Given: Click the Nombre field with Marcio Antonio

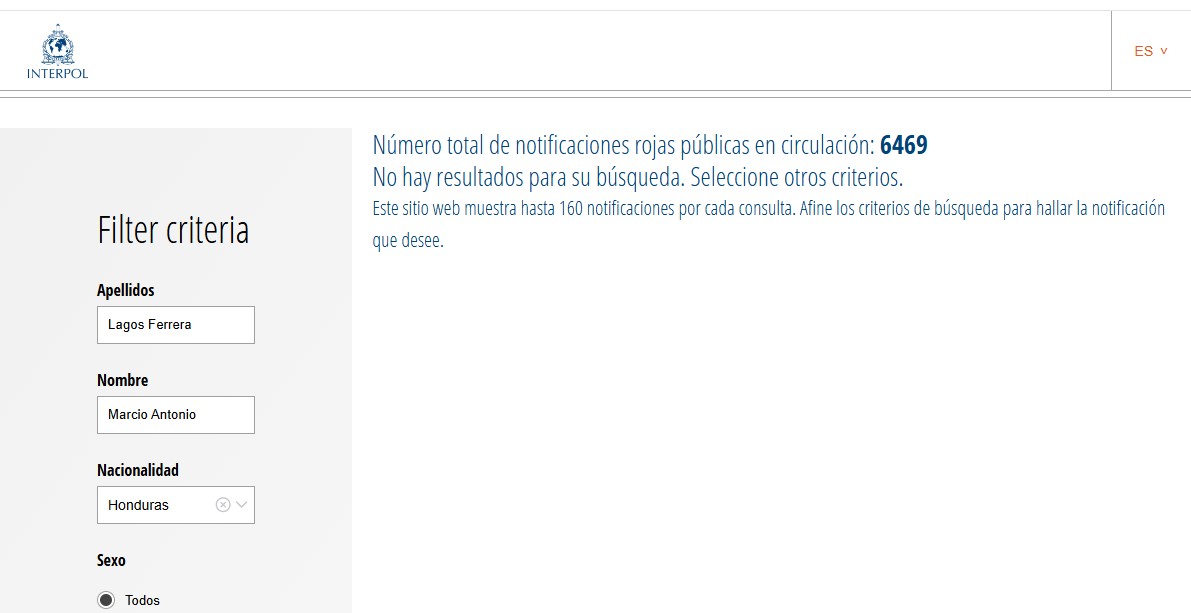Looking at the screenshot, I should point(175,415).
